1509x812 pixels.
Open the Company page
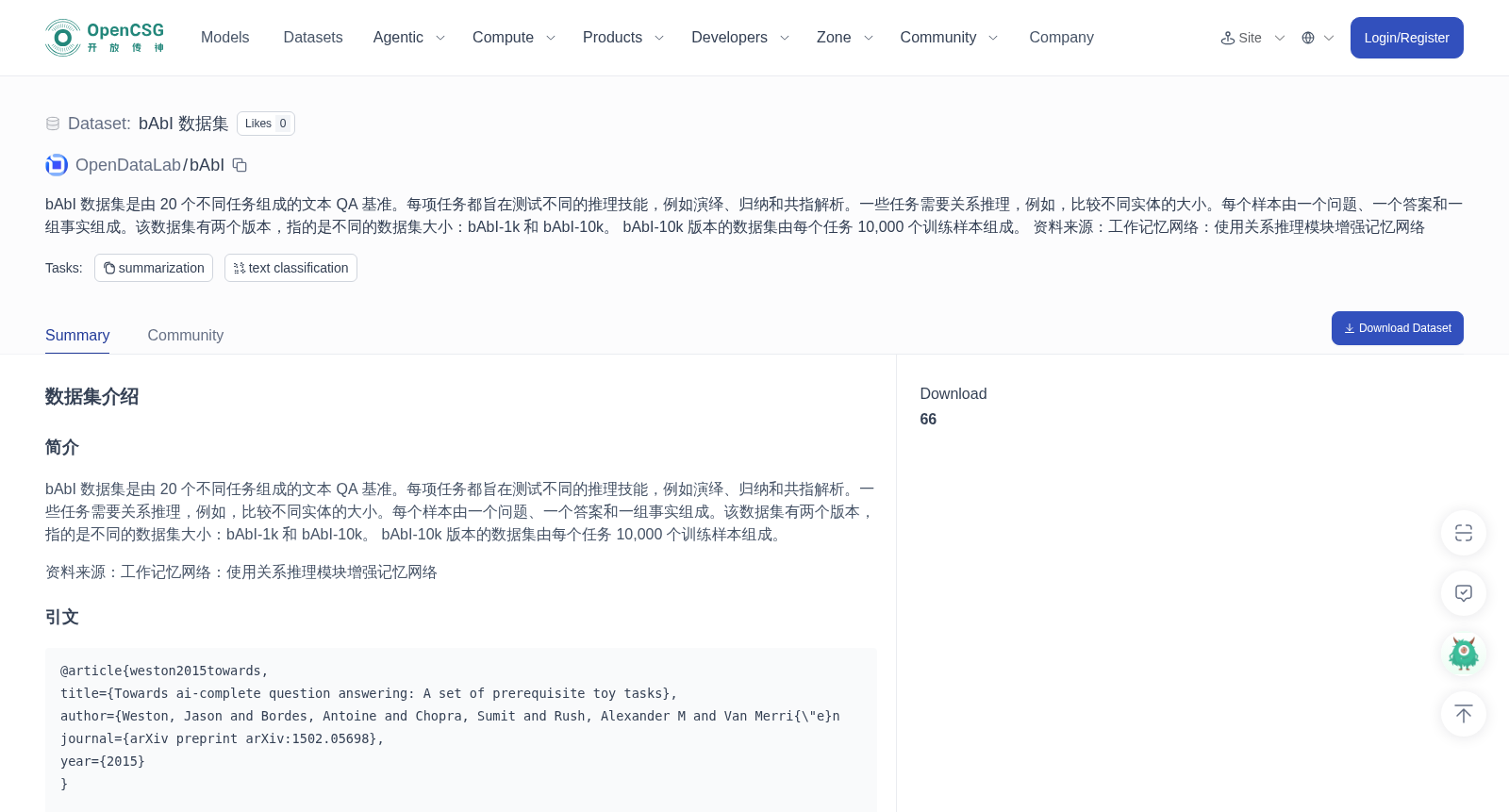pos(1061,38)
